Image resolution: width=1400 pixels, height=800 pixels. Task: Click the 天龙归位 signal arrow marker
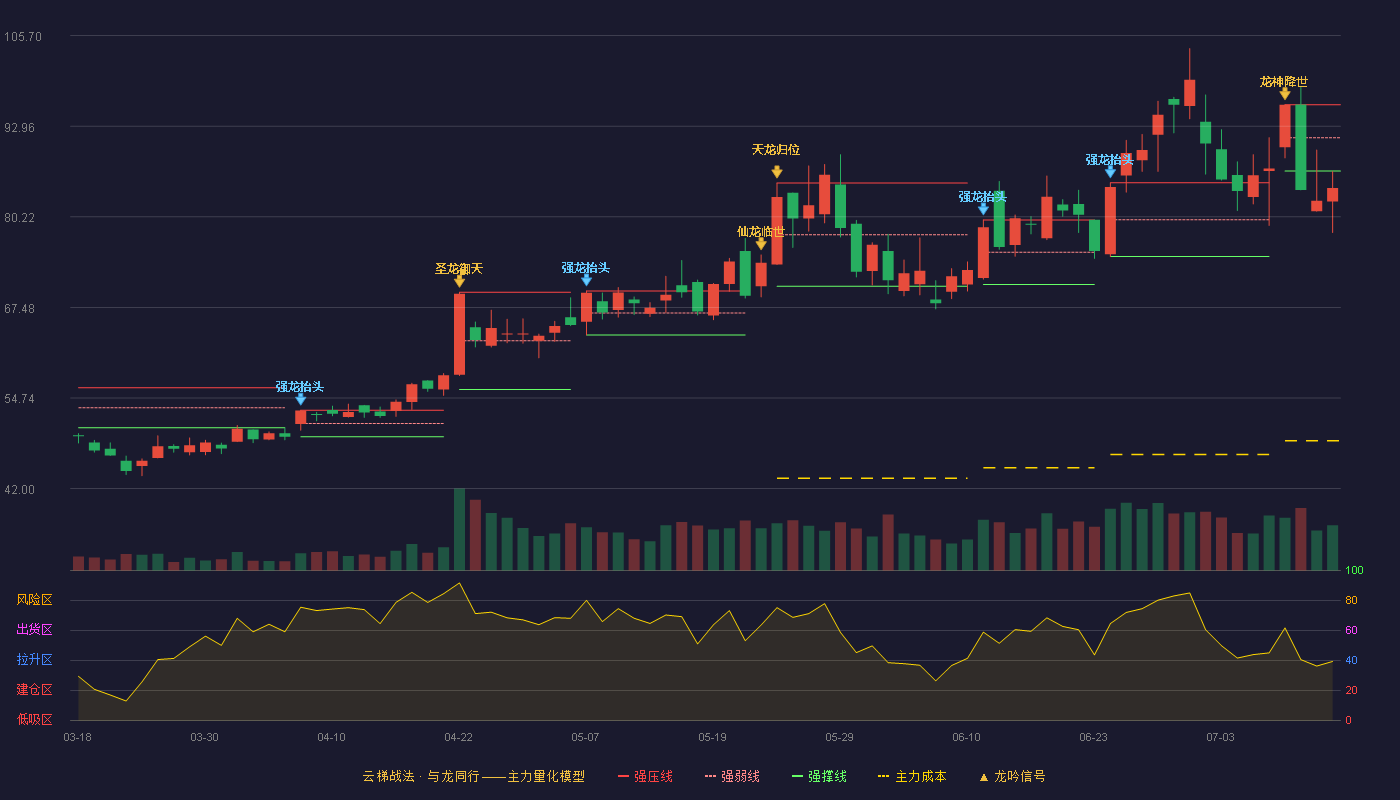777,172
